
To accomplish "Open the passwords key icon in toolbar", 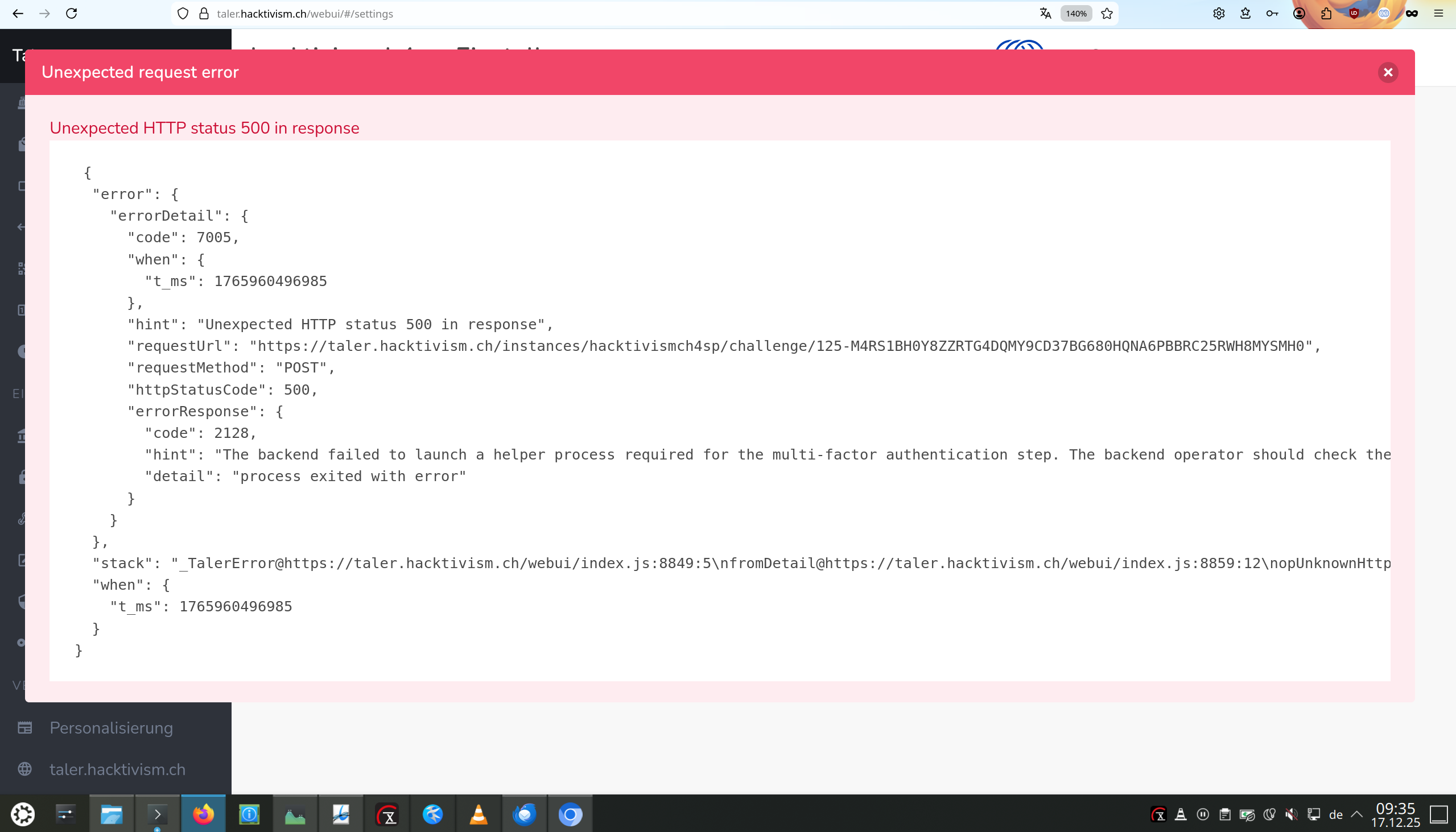I will 1272,14.
